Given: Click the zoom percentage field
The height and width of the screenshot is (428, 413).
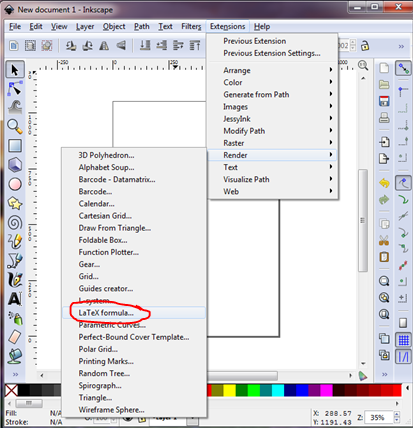Looking at the screenshot, I should (x=378, y=417).
